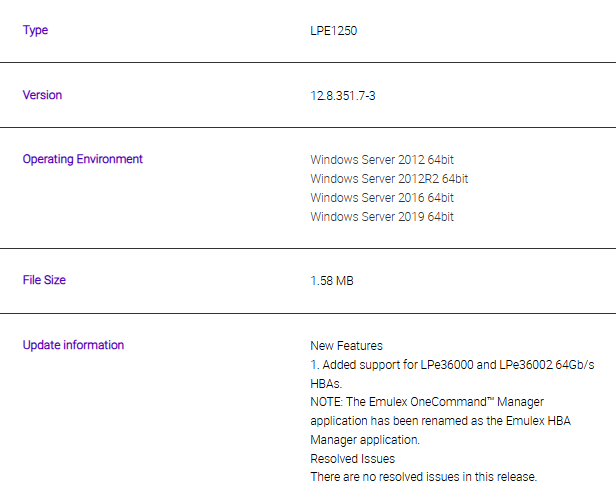Click the Windows Server 2016 64bit entry
Viewport: 616px width, 504px height.
[382, 198]
